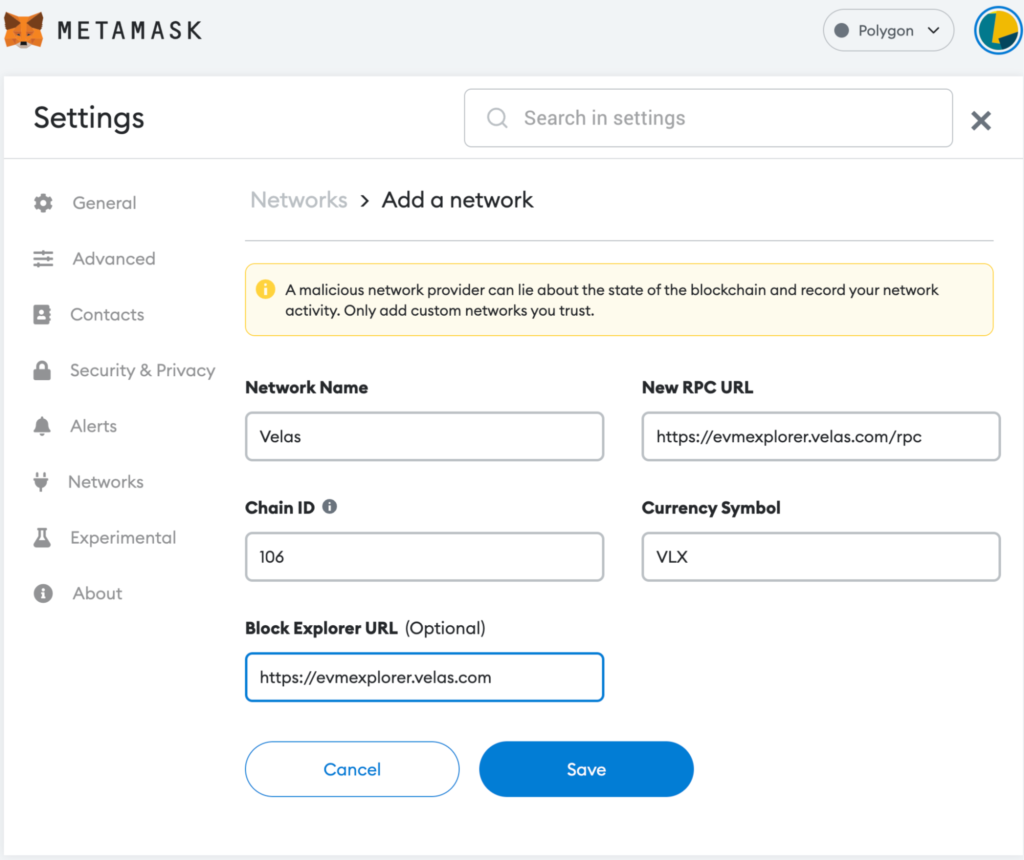Click the New RPC URL field

point(820,437)
